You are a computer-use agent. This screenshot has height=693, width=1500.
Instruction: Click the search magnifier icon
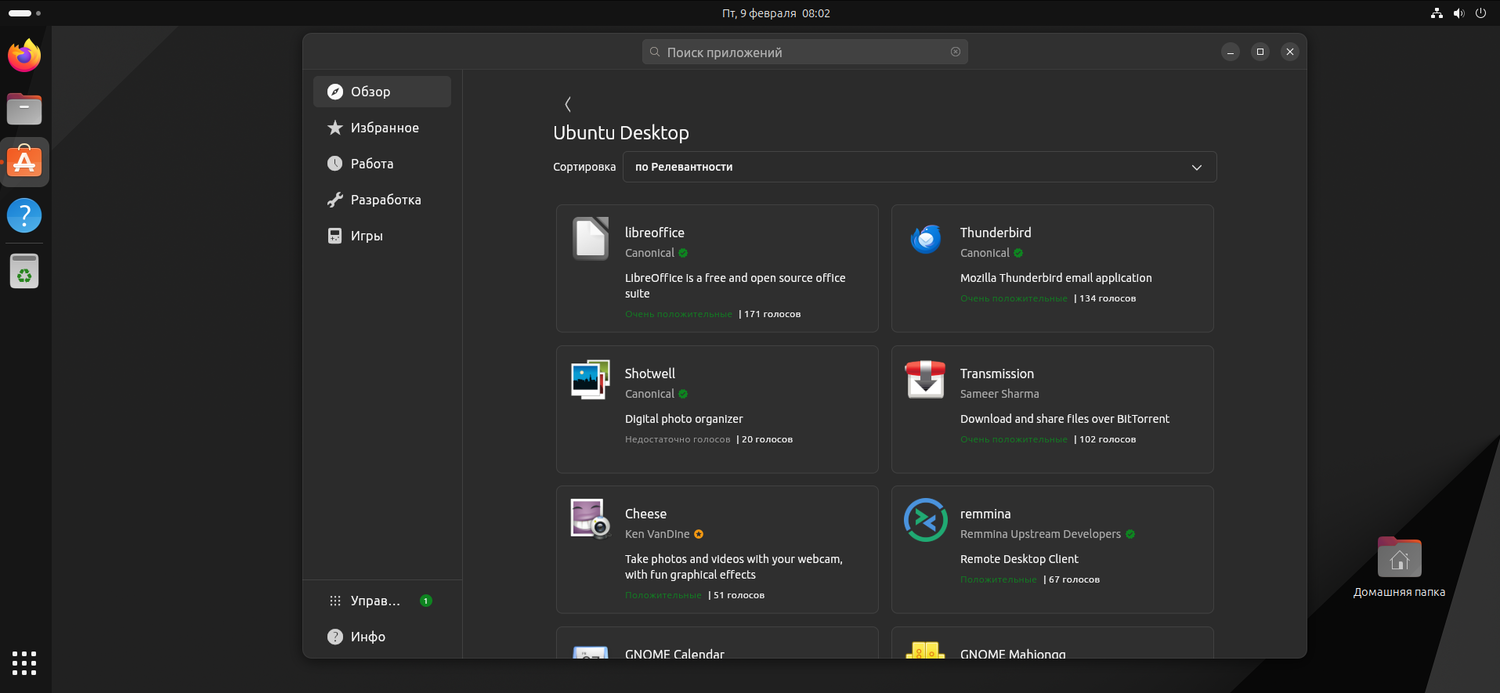pyautogui.click(x=654, y=52)
